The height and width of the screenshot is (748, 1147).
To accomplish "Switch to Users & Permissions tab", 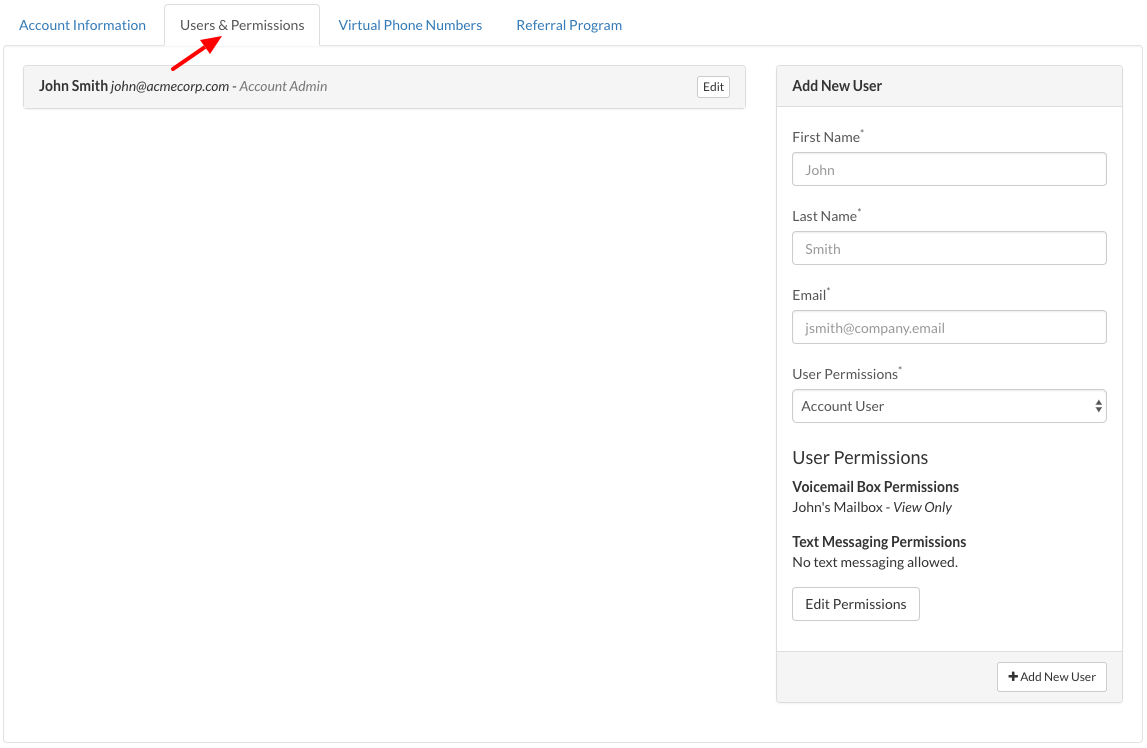I will click(242, 25).
